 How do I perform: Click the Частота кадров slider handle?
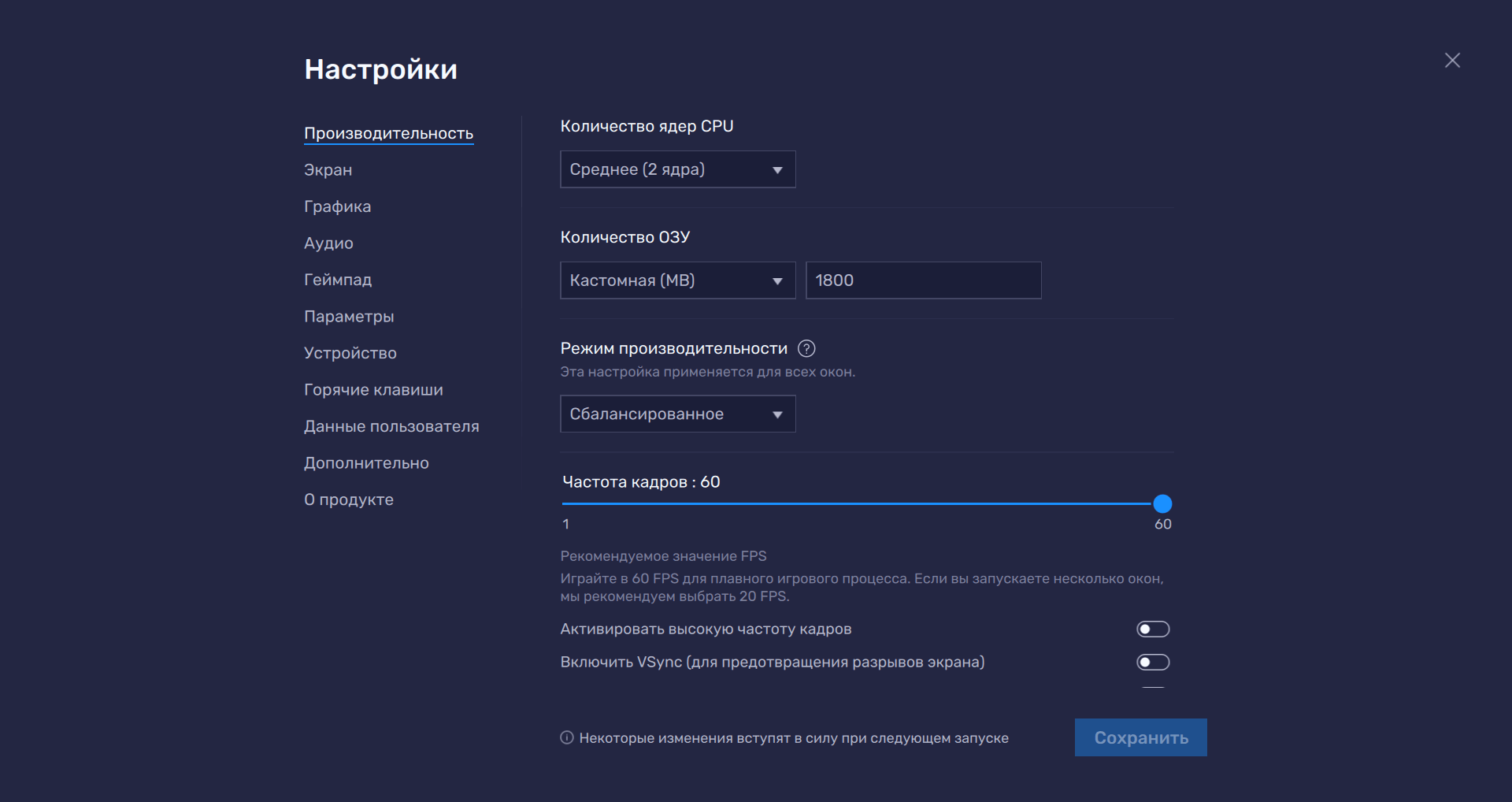pos(1162,503)
